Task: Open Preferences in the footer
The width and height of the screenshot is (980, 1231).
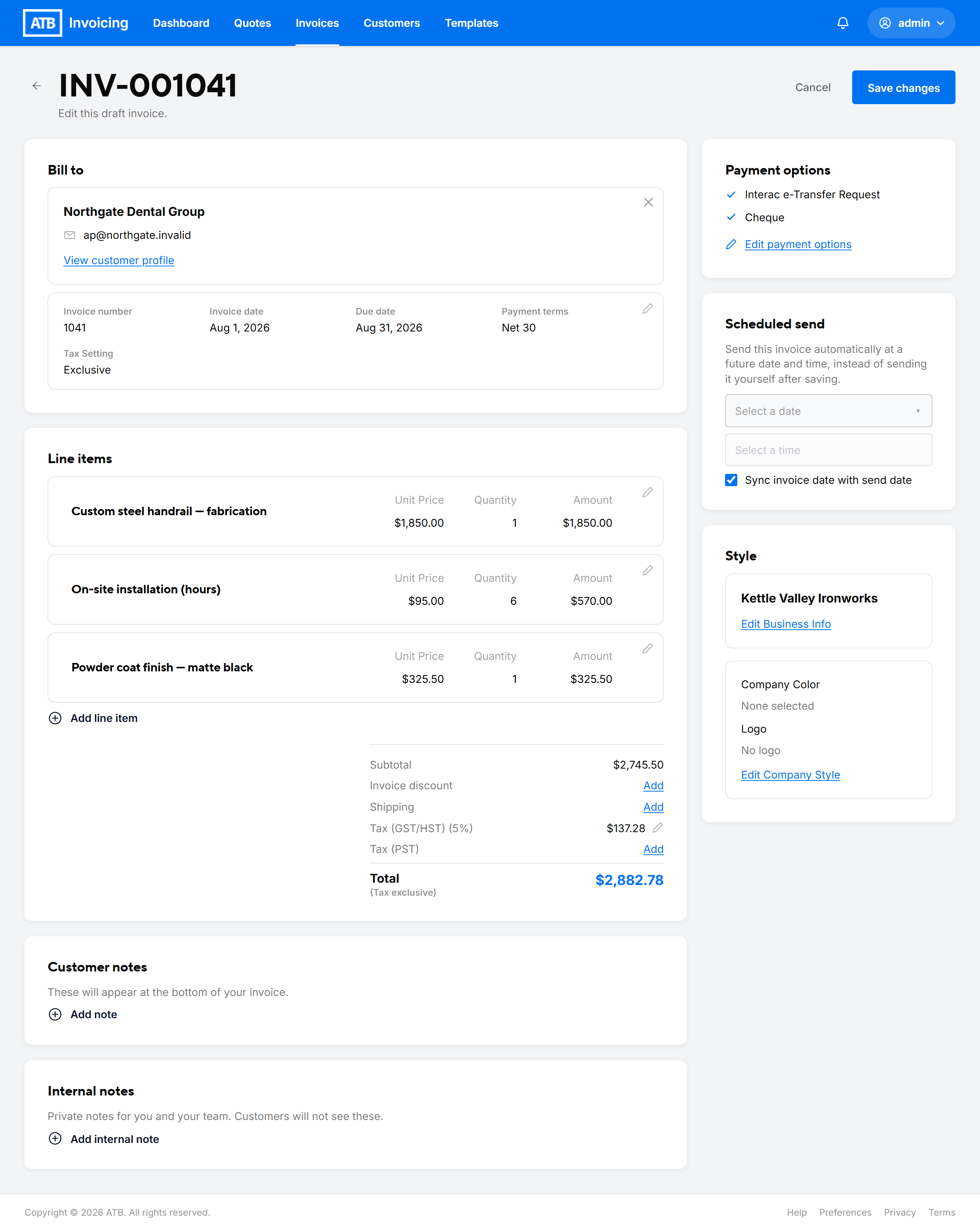Action: (844, 1212)
